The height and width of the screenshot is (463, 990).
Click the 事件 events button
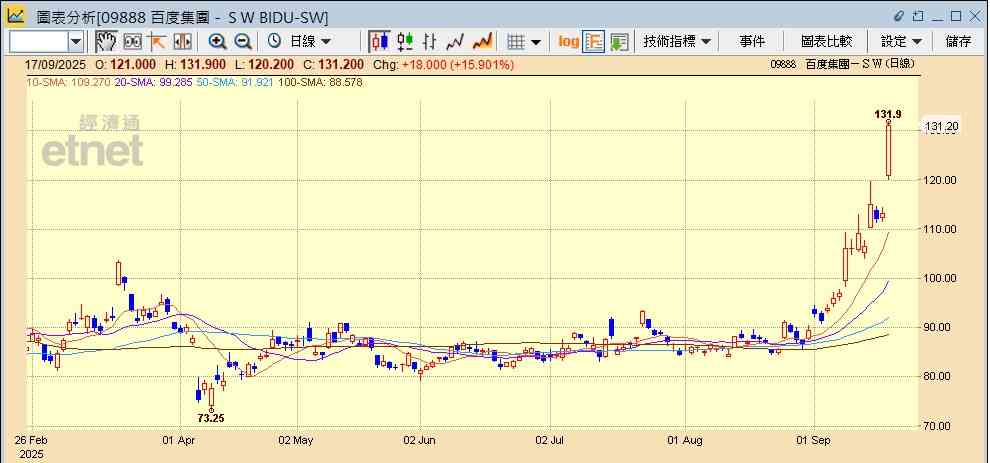pos(751,42)
